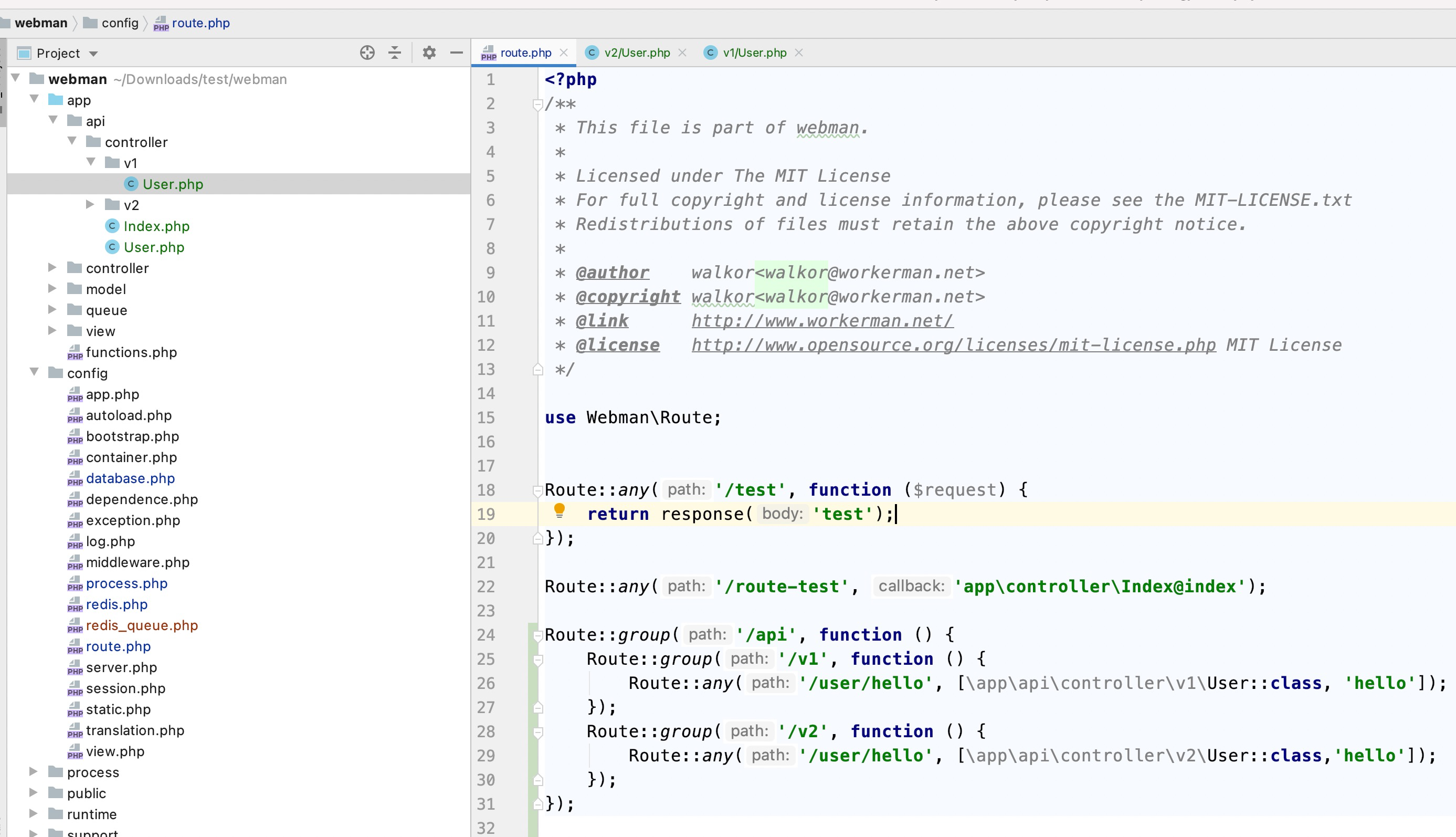Close the v2/User.php tab
This screenshot has width=1456, height=837.
[682, 53]
